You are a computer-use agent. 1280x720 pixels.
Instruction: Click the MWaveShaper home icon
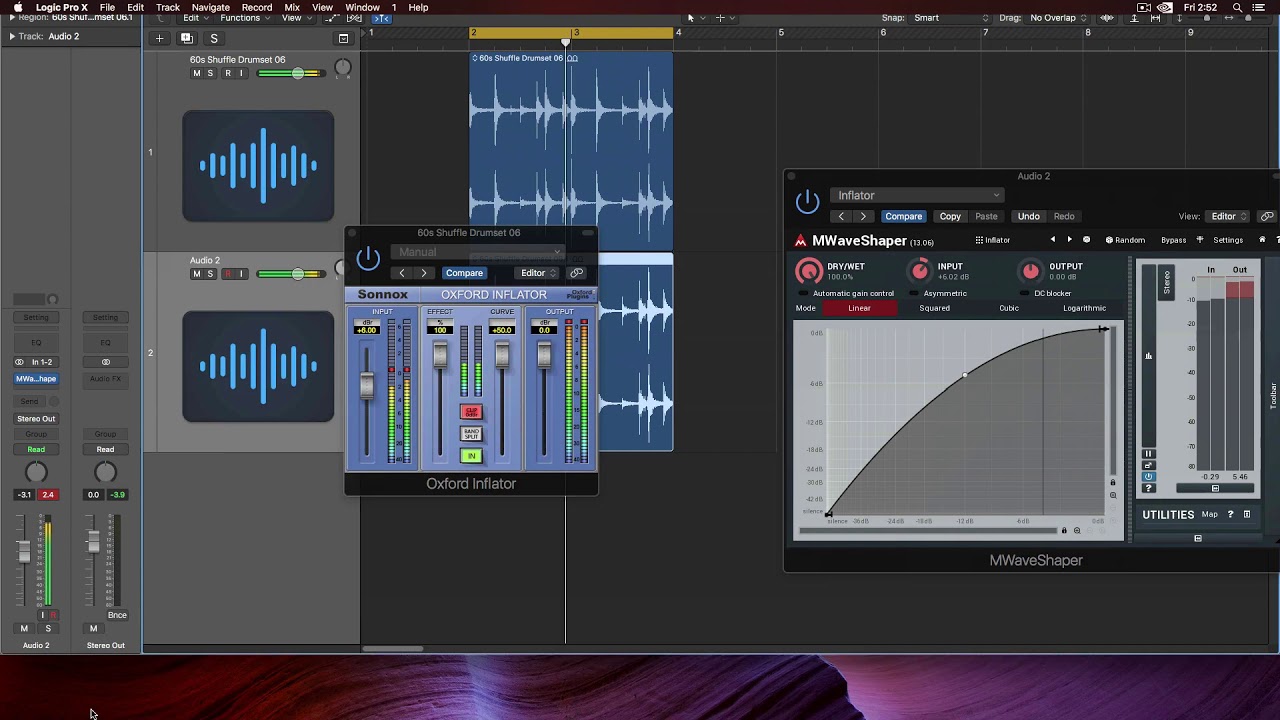[1262, 240]
